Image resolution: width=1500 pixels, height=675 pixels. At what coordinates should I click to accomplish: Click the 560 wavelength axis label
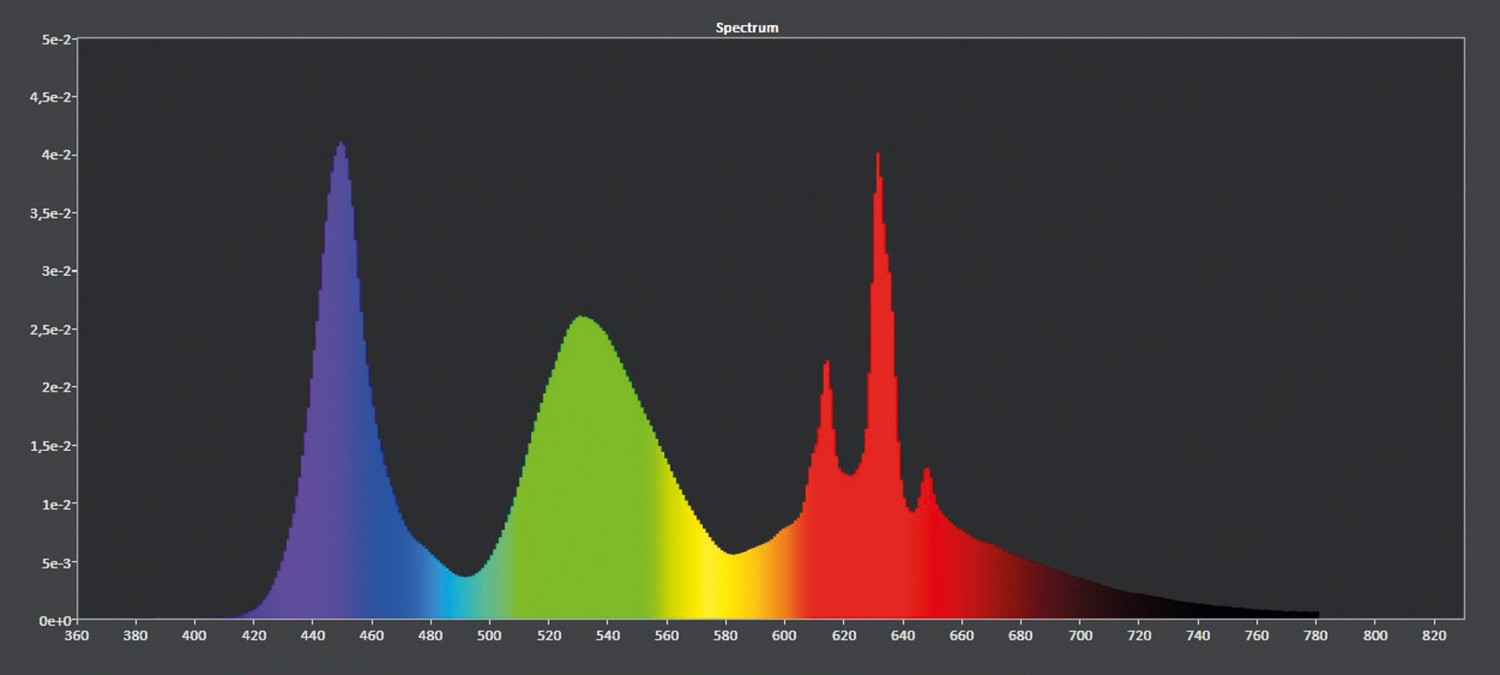point(666,635)
